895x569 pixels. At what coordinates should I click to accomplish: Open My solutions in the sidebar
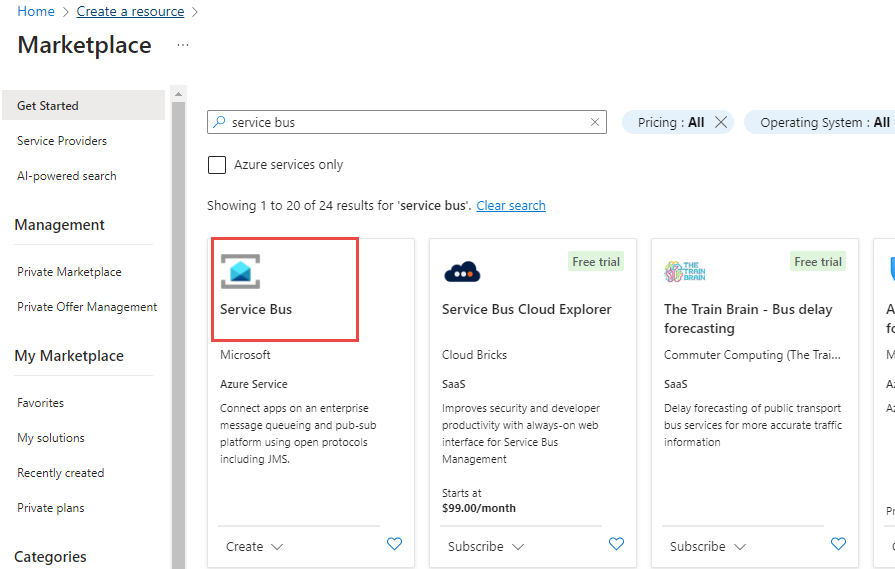click(51, 438)
